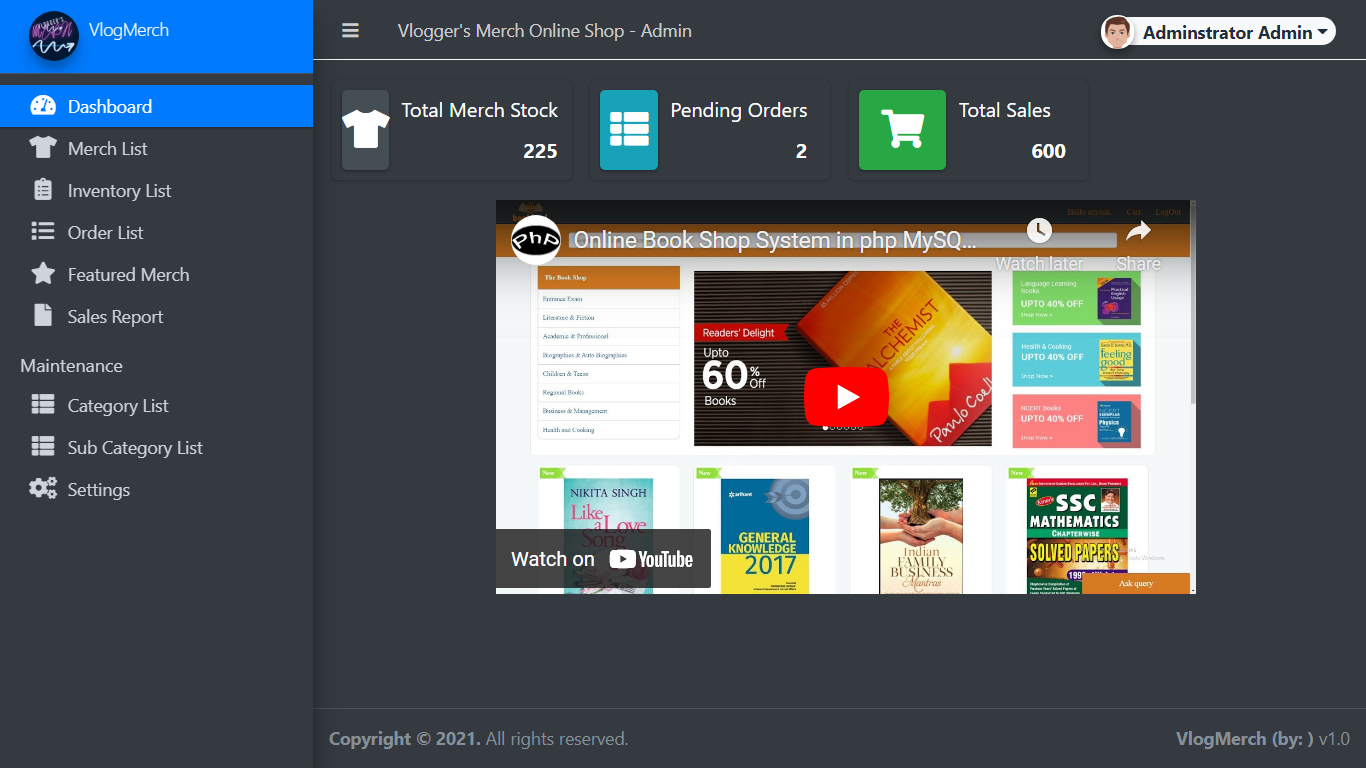Click the Dashboard speedometer icon

click(43, 106)
